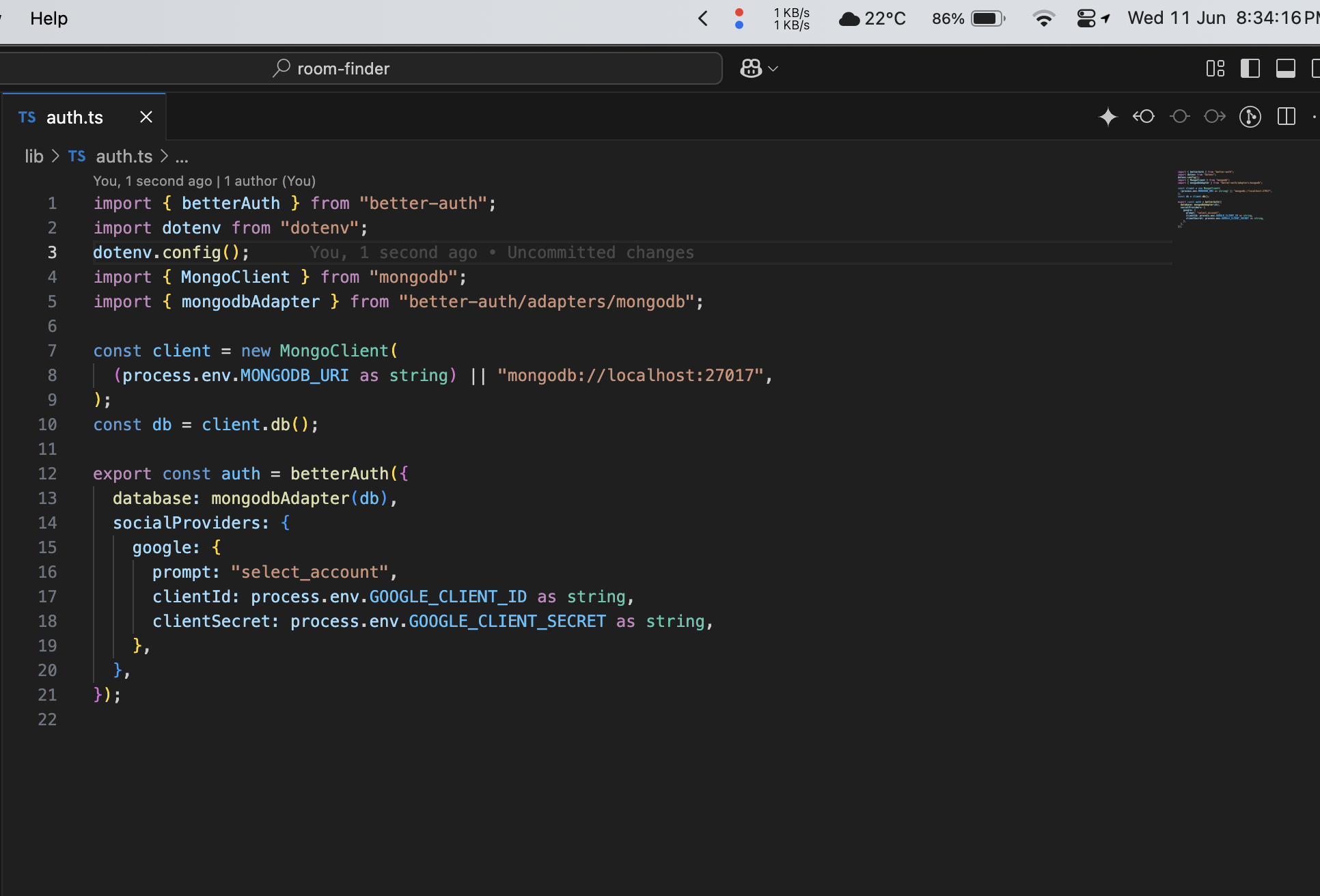
Task: Close the auth.ts tab
Action: click(x=146, y=117)
